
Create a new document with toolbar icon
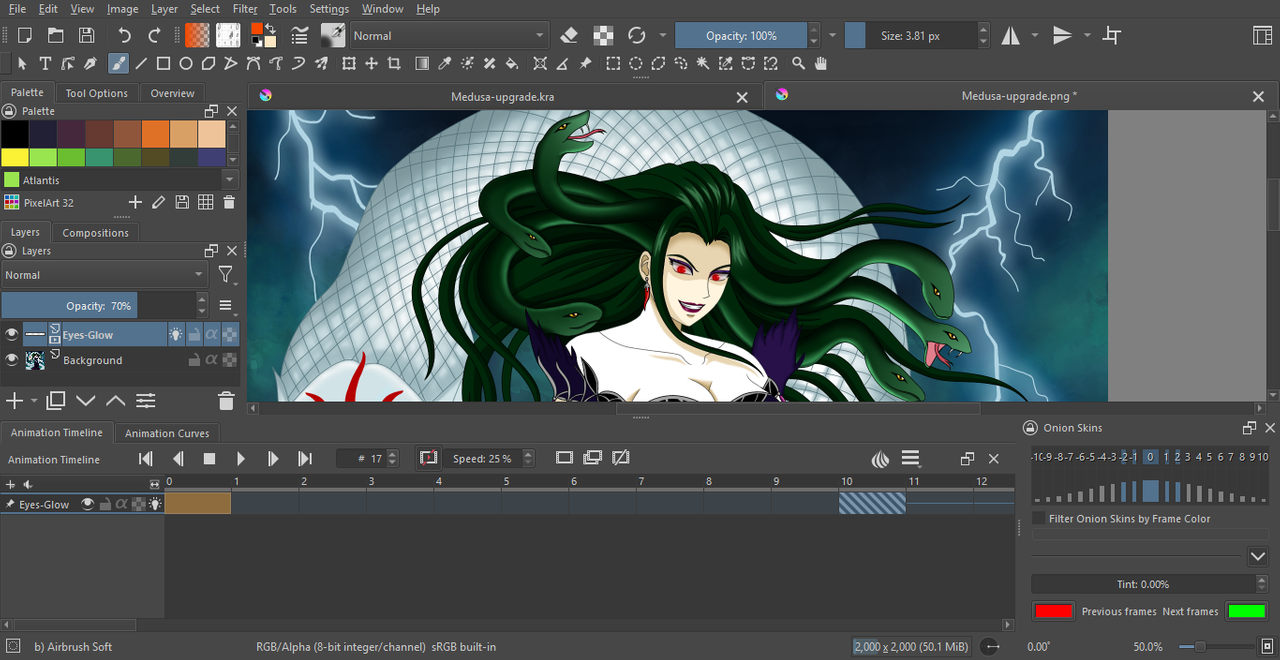pyautogui.click(x=25, y=35)
